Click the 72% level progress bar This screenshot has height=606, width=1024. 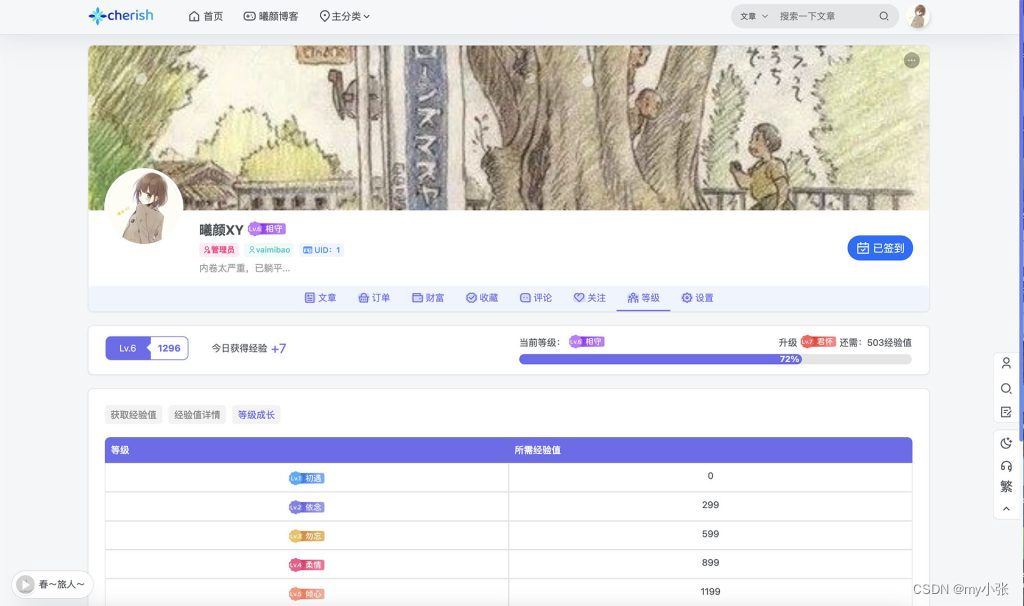[x=715, y=359]
